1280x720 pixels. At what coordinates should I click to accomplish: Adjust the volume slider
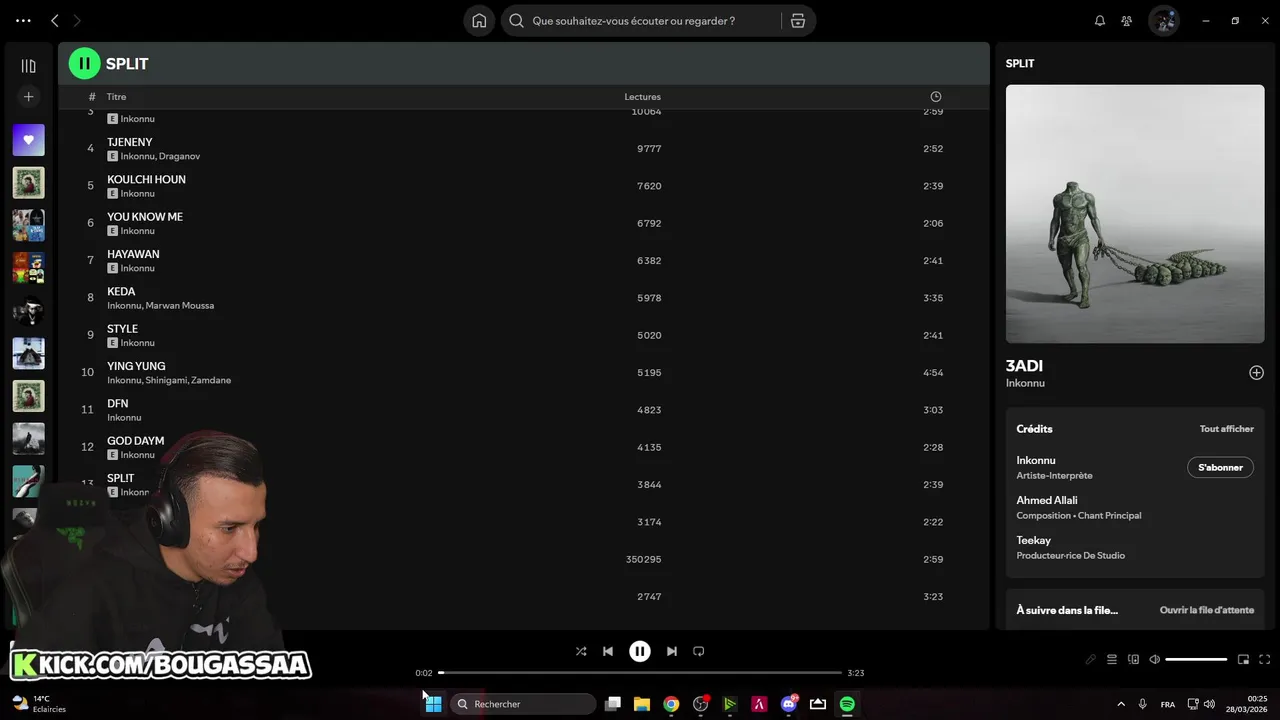pyautogui.click(x=1196, y=659)
